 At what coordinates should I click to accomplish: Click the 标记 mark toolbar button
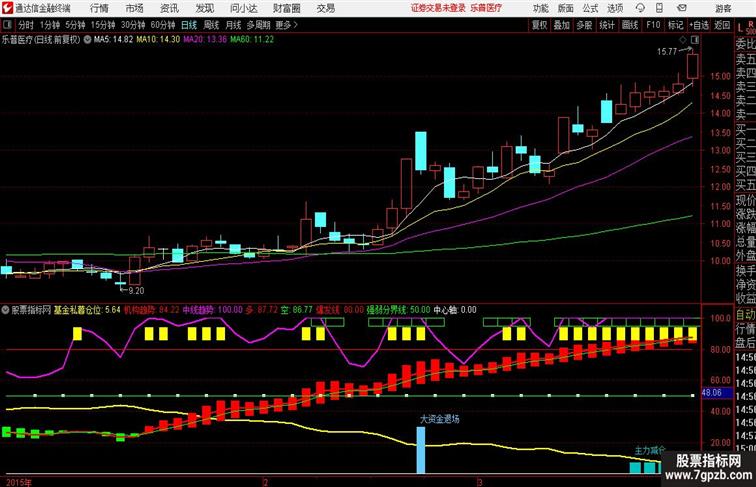[675, 25]
